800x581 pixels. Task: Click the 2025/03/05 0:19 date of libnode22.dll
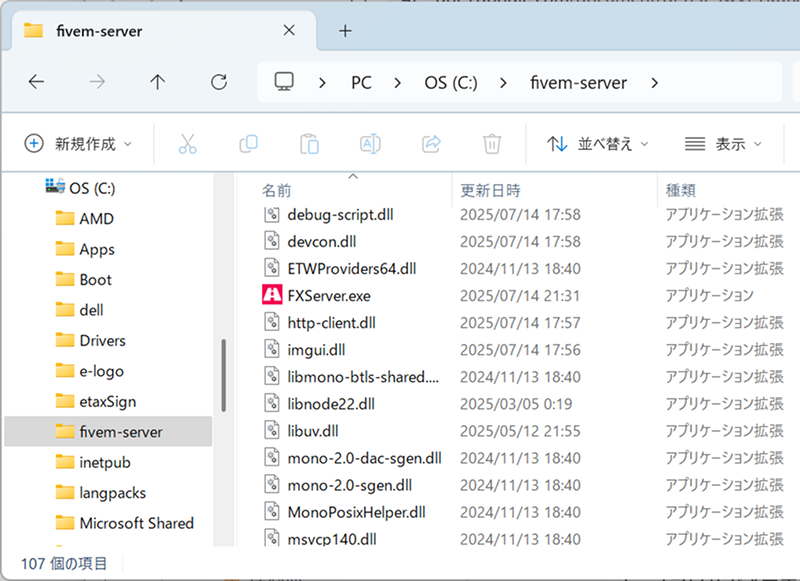[x=516, y=403]
